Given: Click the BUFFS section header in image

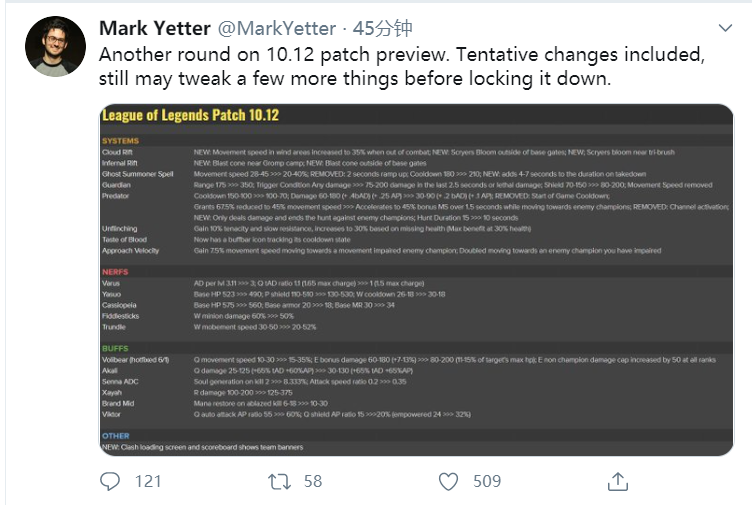Looking at the screenshot, I should pyautogui.click(x=115, y=348).
